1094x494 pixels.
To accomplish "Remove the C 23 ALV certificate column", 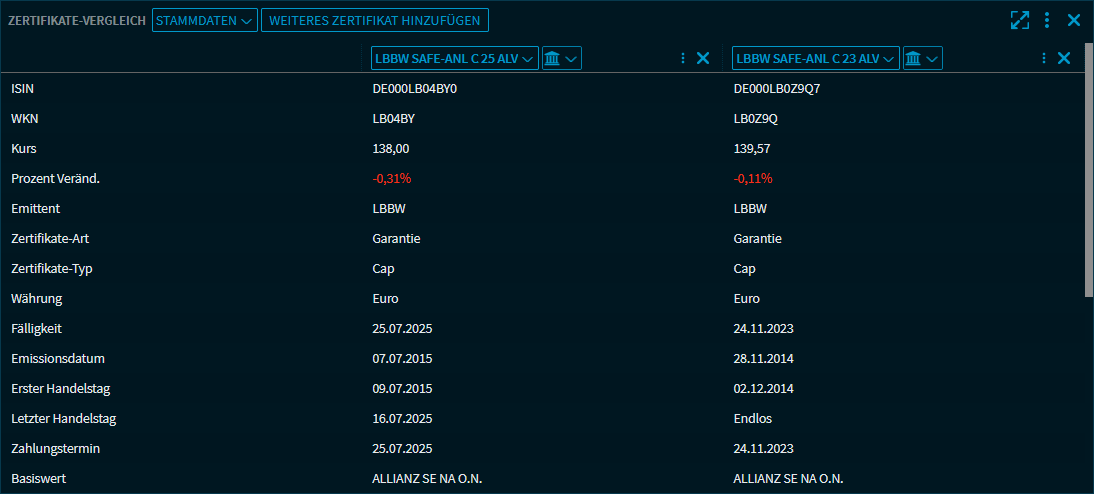I will 1064,58.
